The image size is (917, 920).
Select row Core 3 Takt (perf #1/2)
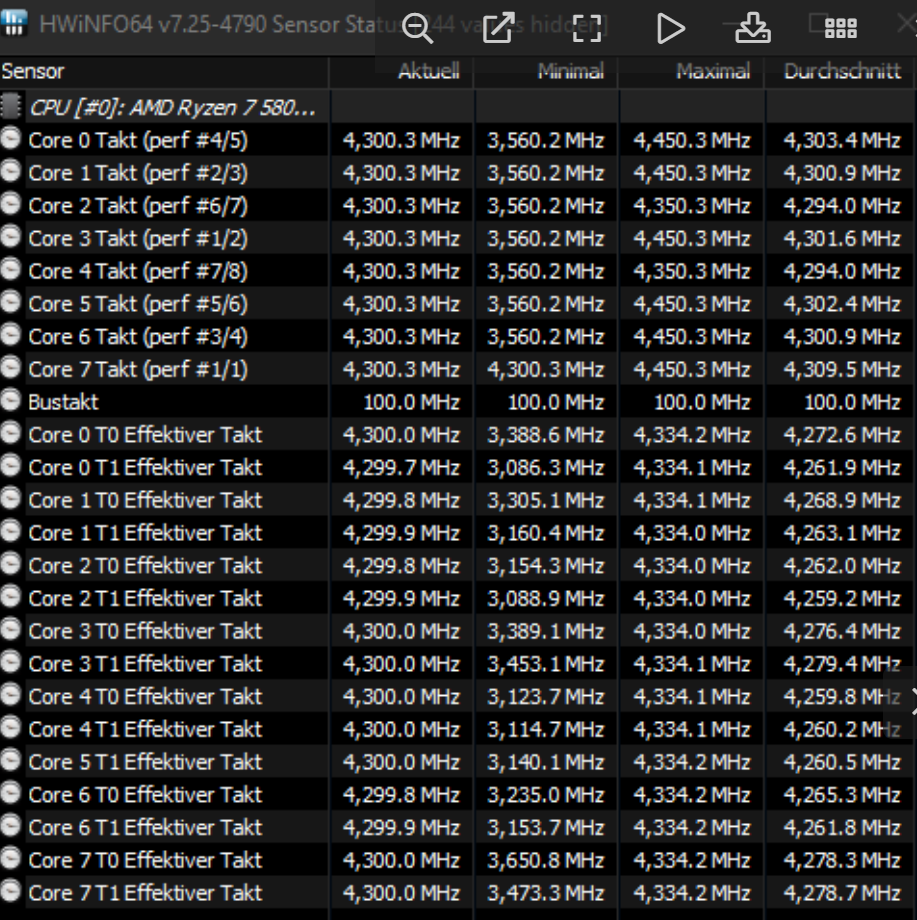[458, 238]
